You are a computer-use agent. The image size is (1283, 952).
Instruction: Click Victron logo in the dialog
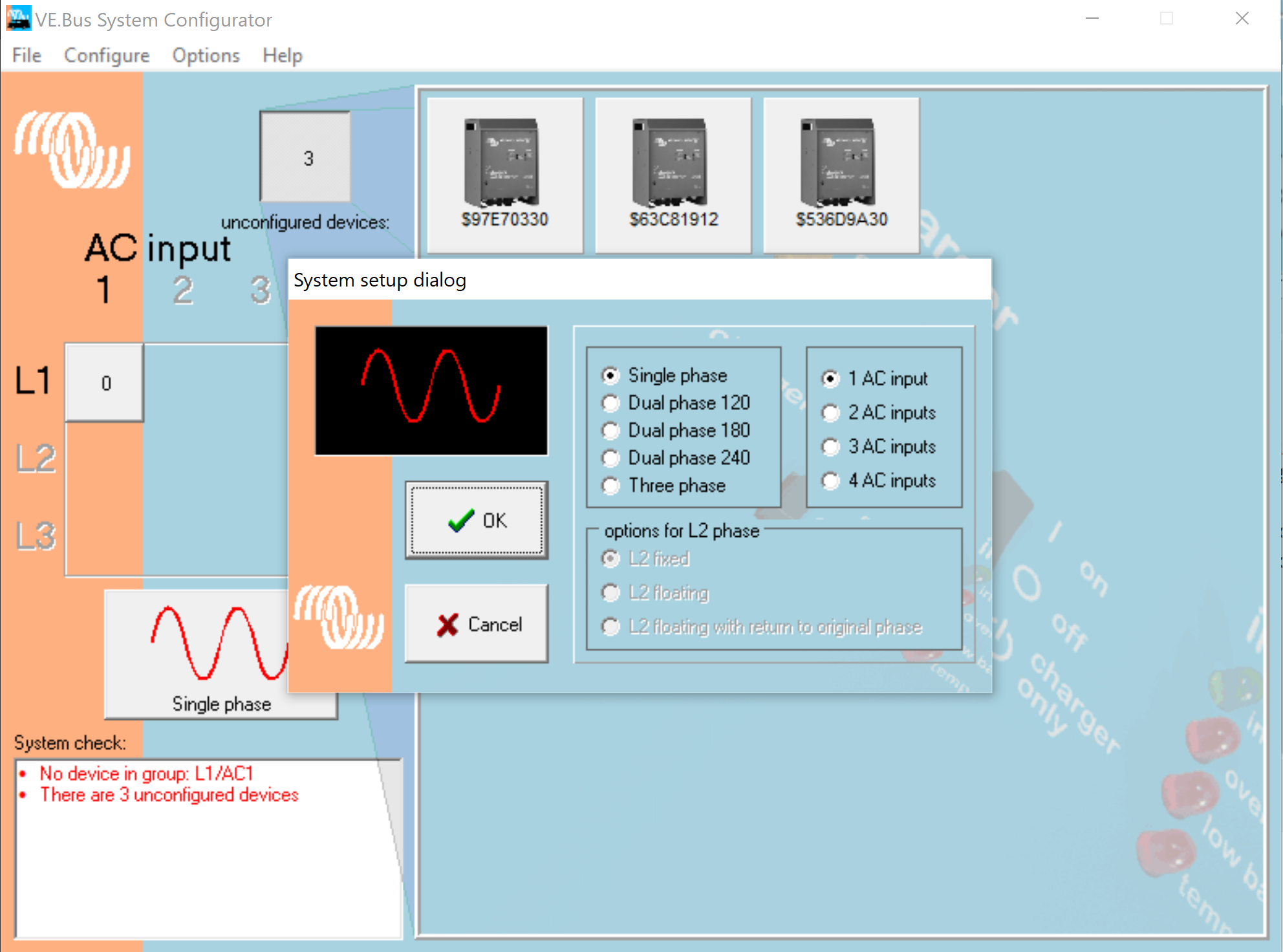click(x=339, y=617)
